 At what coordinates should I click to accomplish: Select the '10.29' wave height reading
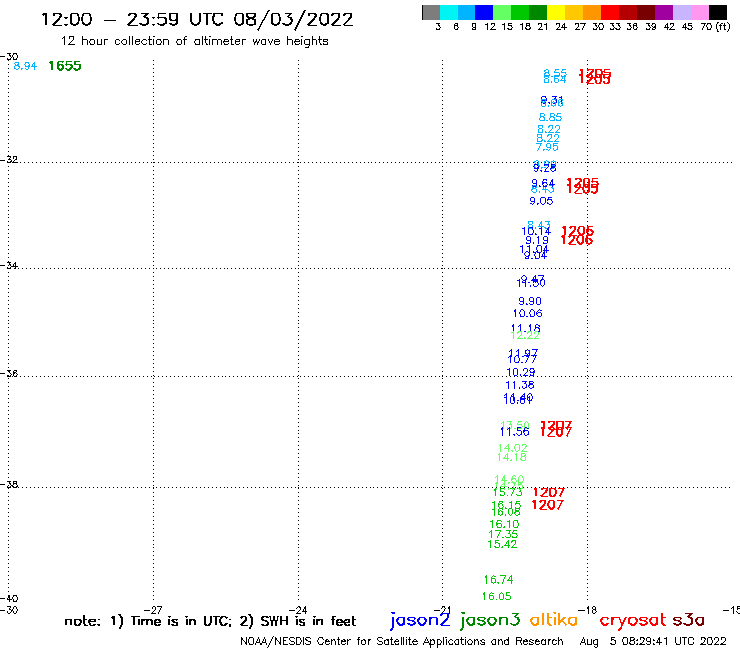click(521, 372)
